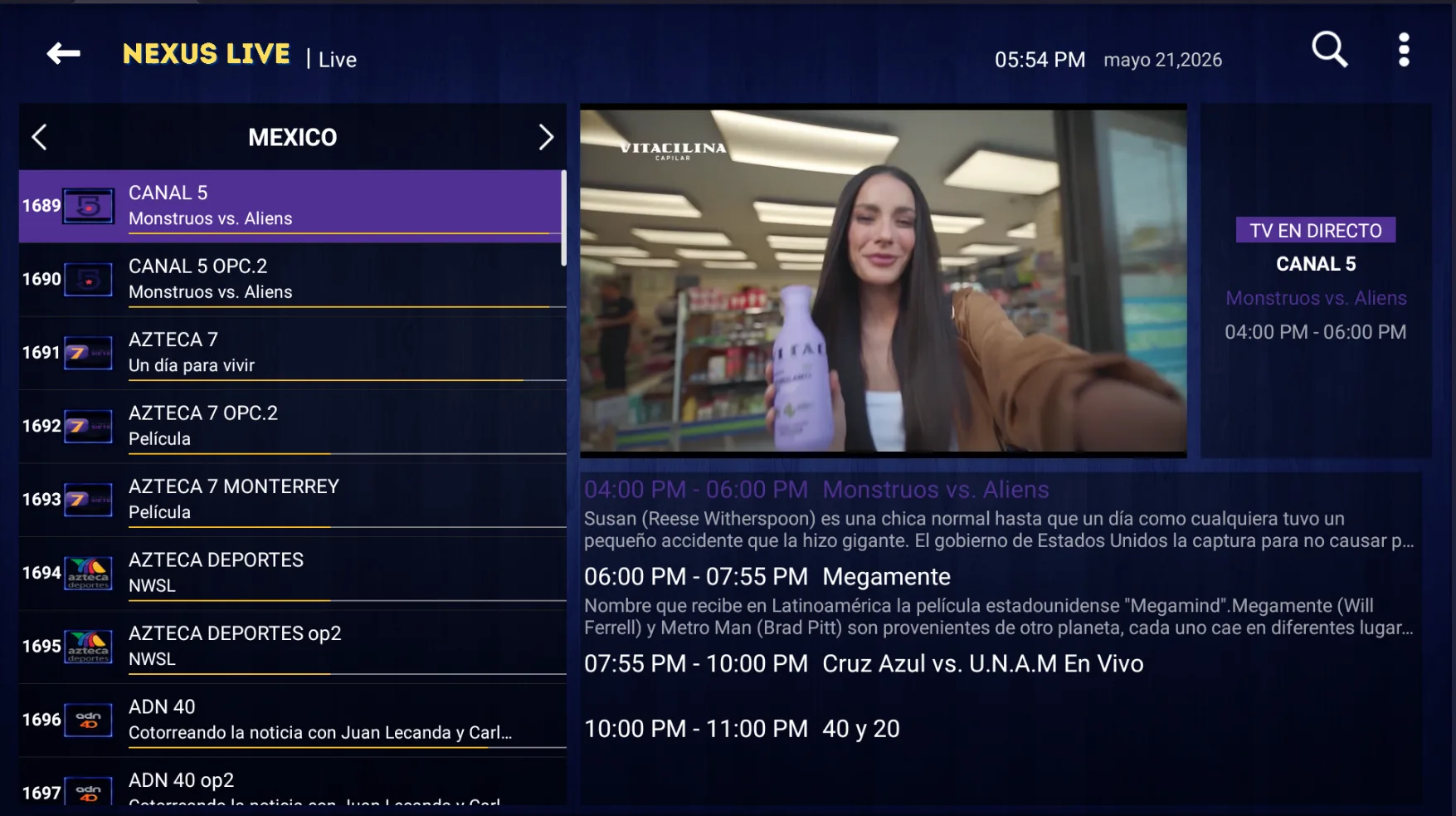Click 'Un día para vivir' program title

tap(192, 365)
